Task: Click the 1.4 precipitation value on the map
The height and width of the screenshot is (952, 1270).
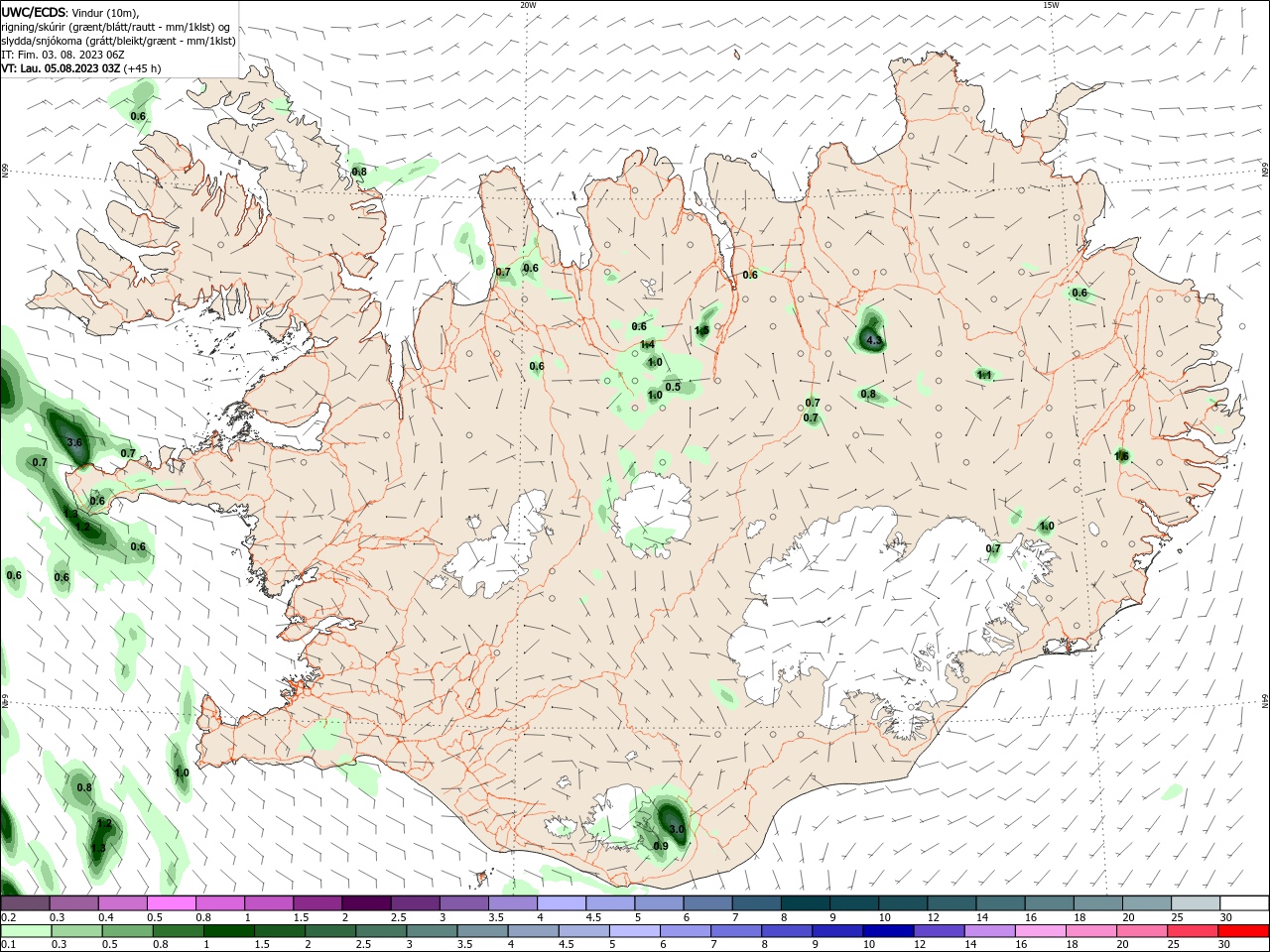Action: (647, 344)
